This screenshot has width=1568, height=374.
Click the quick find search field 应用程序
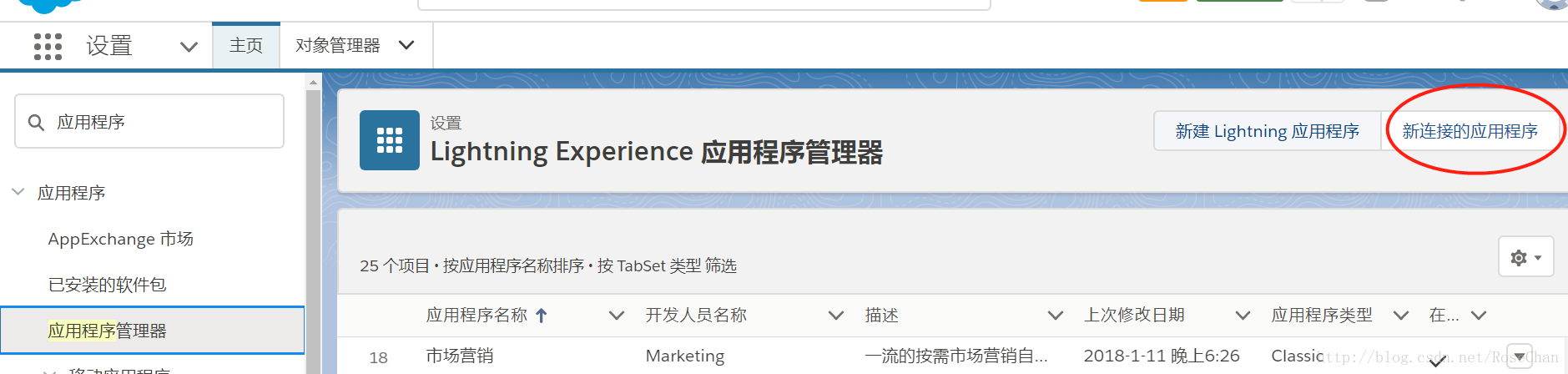click(149, 122)
